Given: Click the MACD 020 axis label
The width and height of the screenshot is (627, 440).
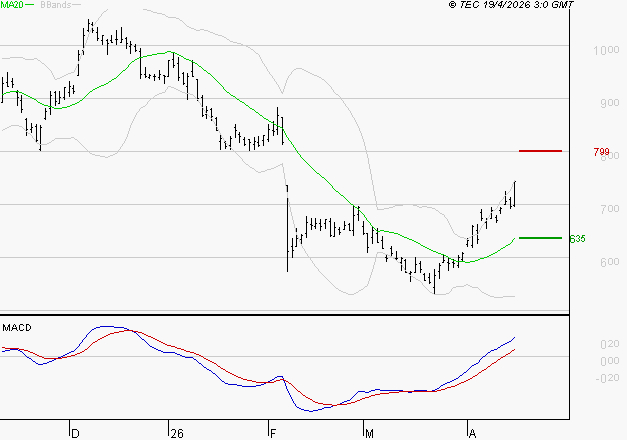Looking at the screenshot, I should click(609, 344).
